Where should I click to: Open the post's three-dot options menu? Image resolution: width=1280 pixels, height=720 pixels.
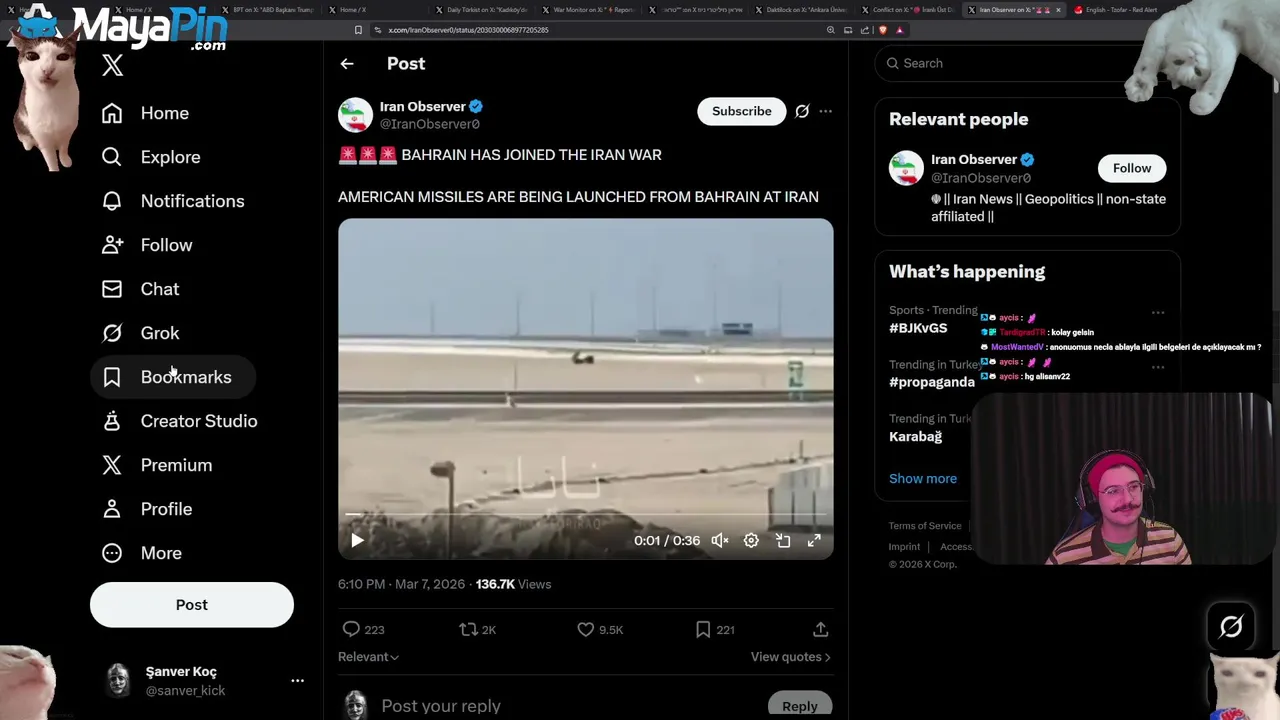click(825, 111)
